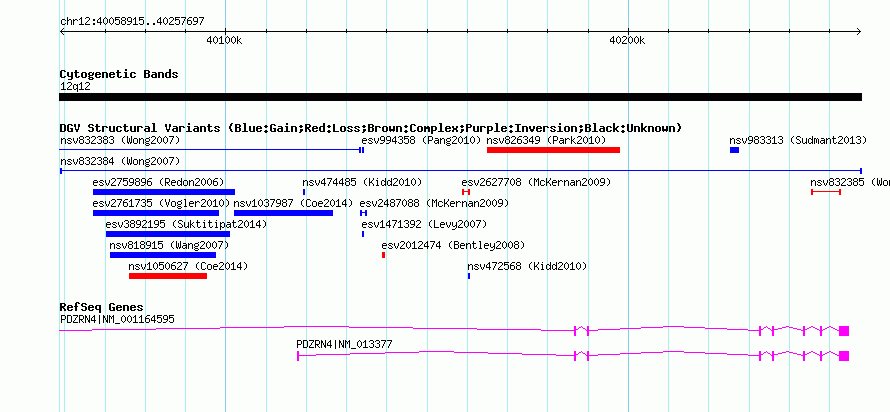Click esv2627708 (McKernan2009) label
Image resolution: width=890 pixels, height=412 pixels.
tap(536, 182)
